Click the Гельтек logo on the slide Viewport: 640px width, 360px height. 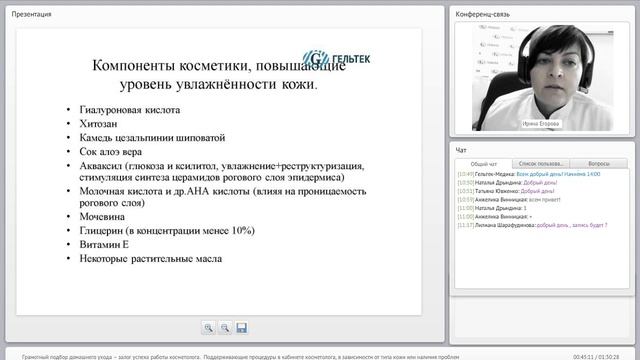tap(337, 58)
